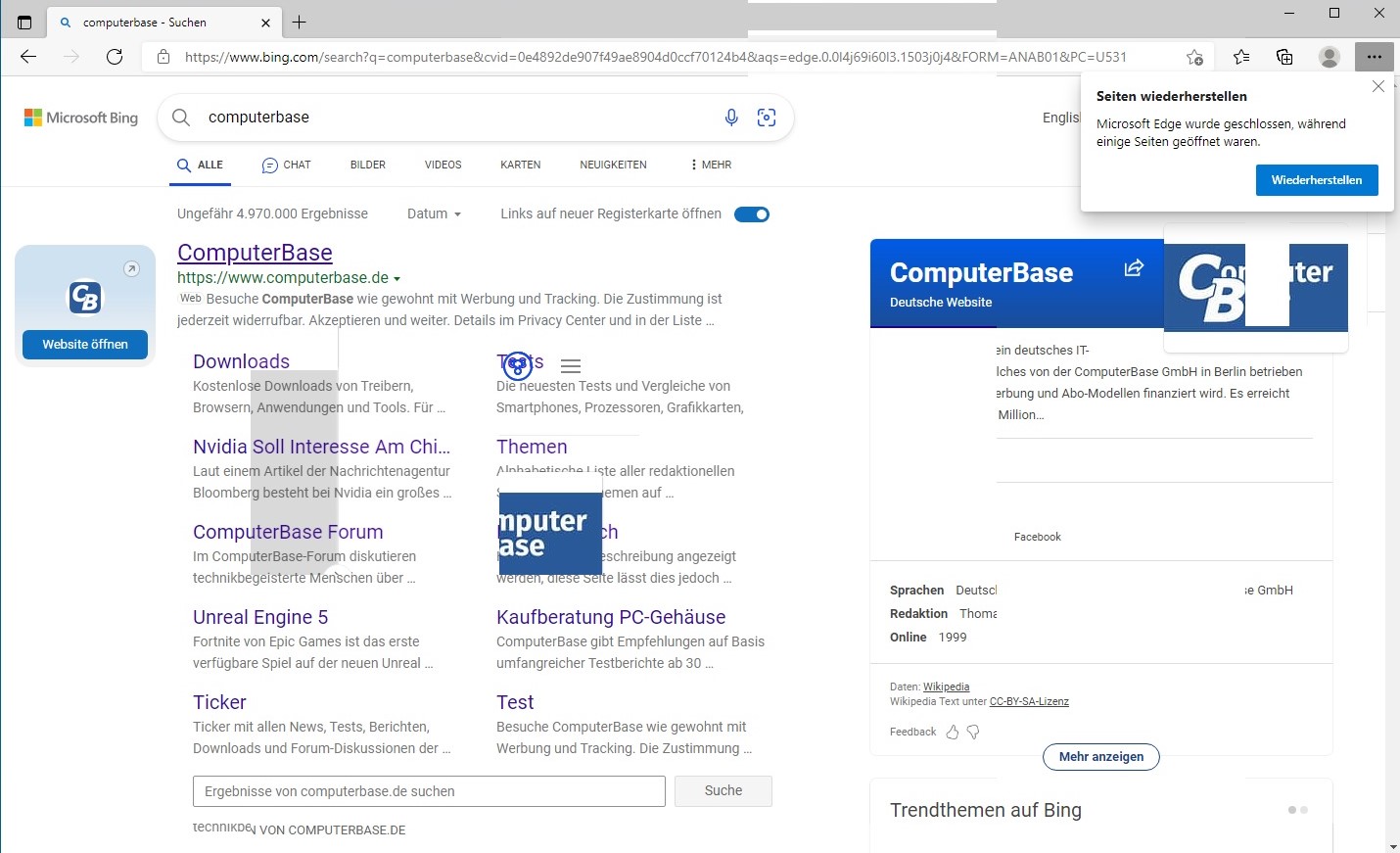Open the MEHR menu
The width and height of the screenshot is (1400, 853).
click(x=711, y=165)
